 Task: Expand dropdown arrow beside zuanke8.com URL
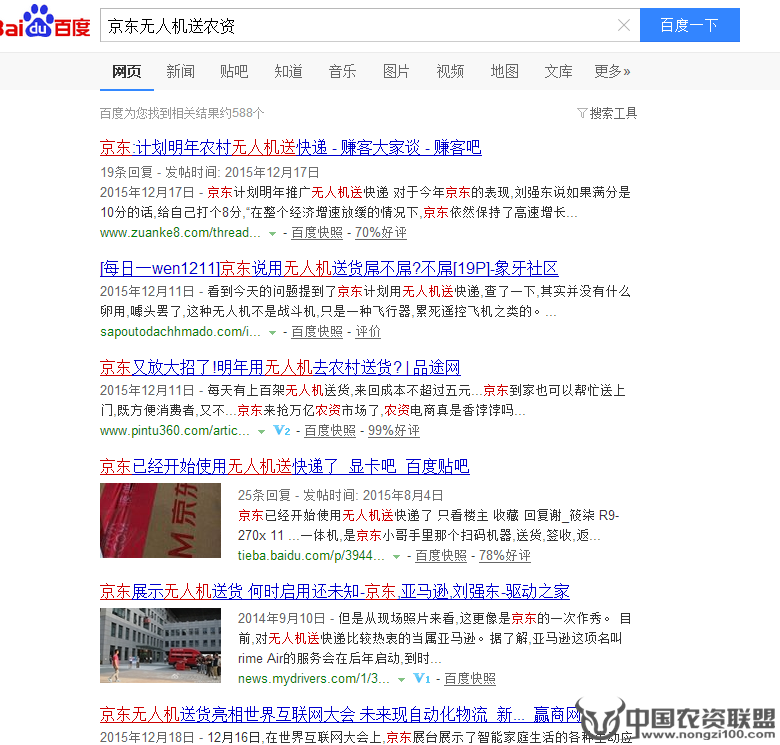pos(272,234)
